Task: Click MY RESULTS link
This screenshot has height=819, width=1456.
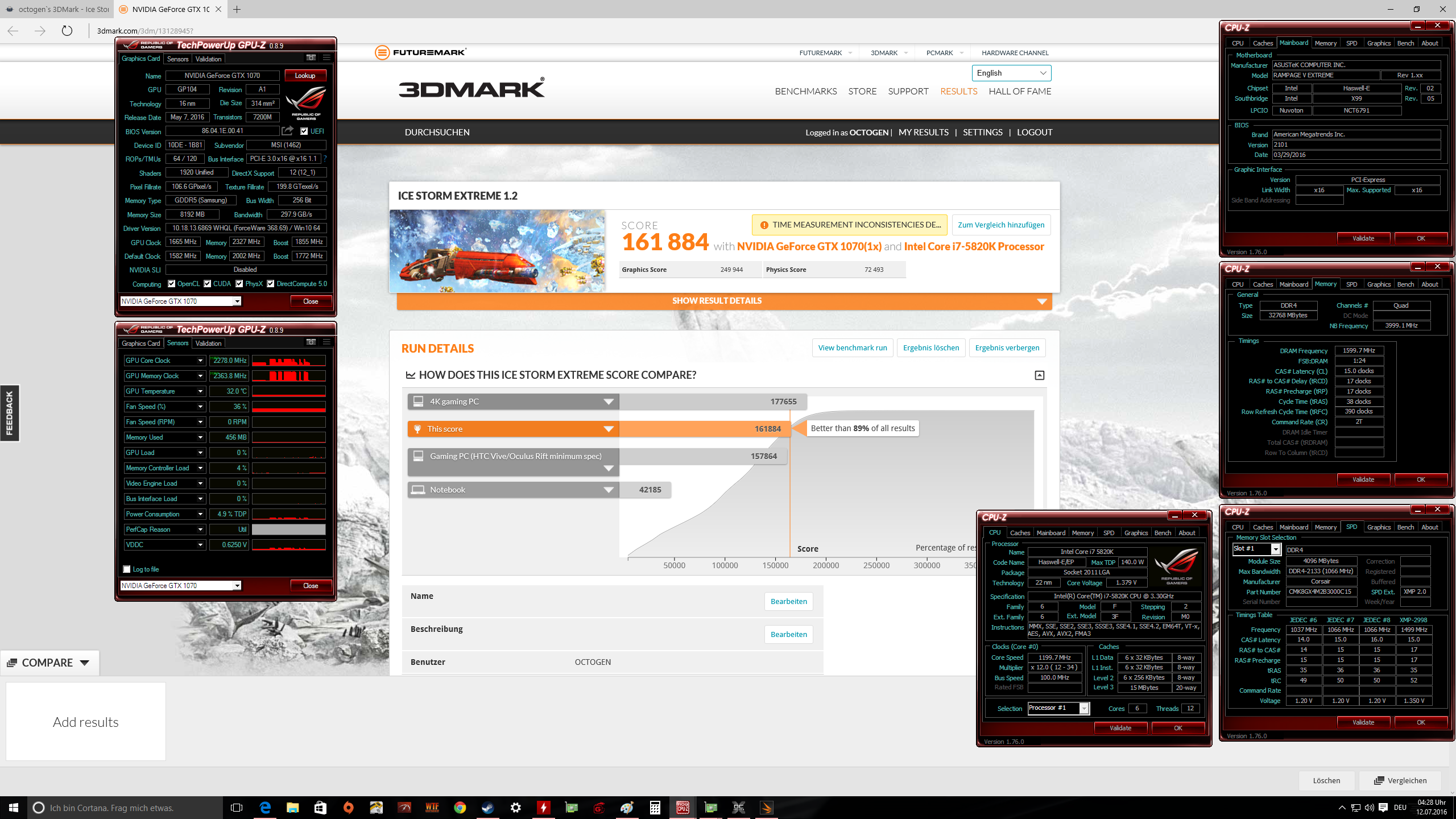Action: pos(924,132)
